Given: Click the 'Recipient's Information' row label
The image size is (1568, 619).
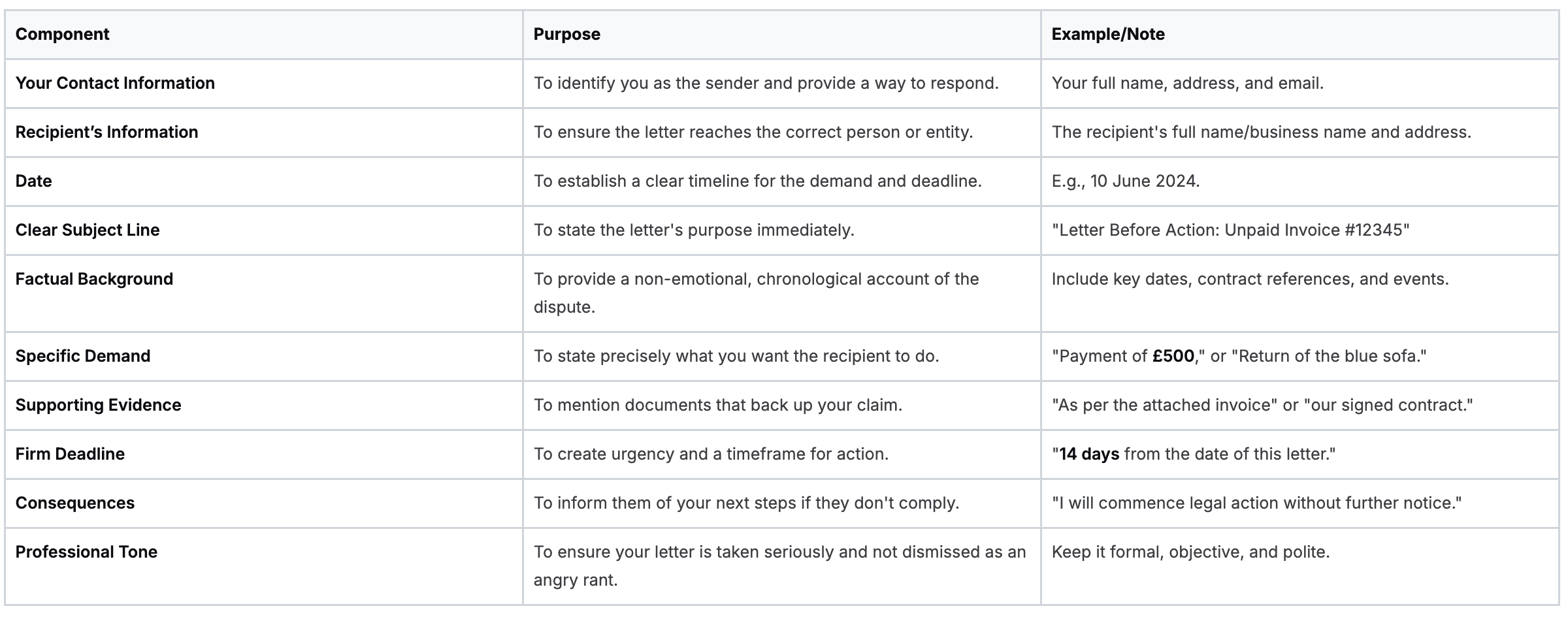Looking at the screenshot, I should 106,132.
